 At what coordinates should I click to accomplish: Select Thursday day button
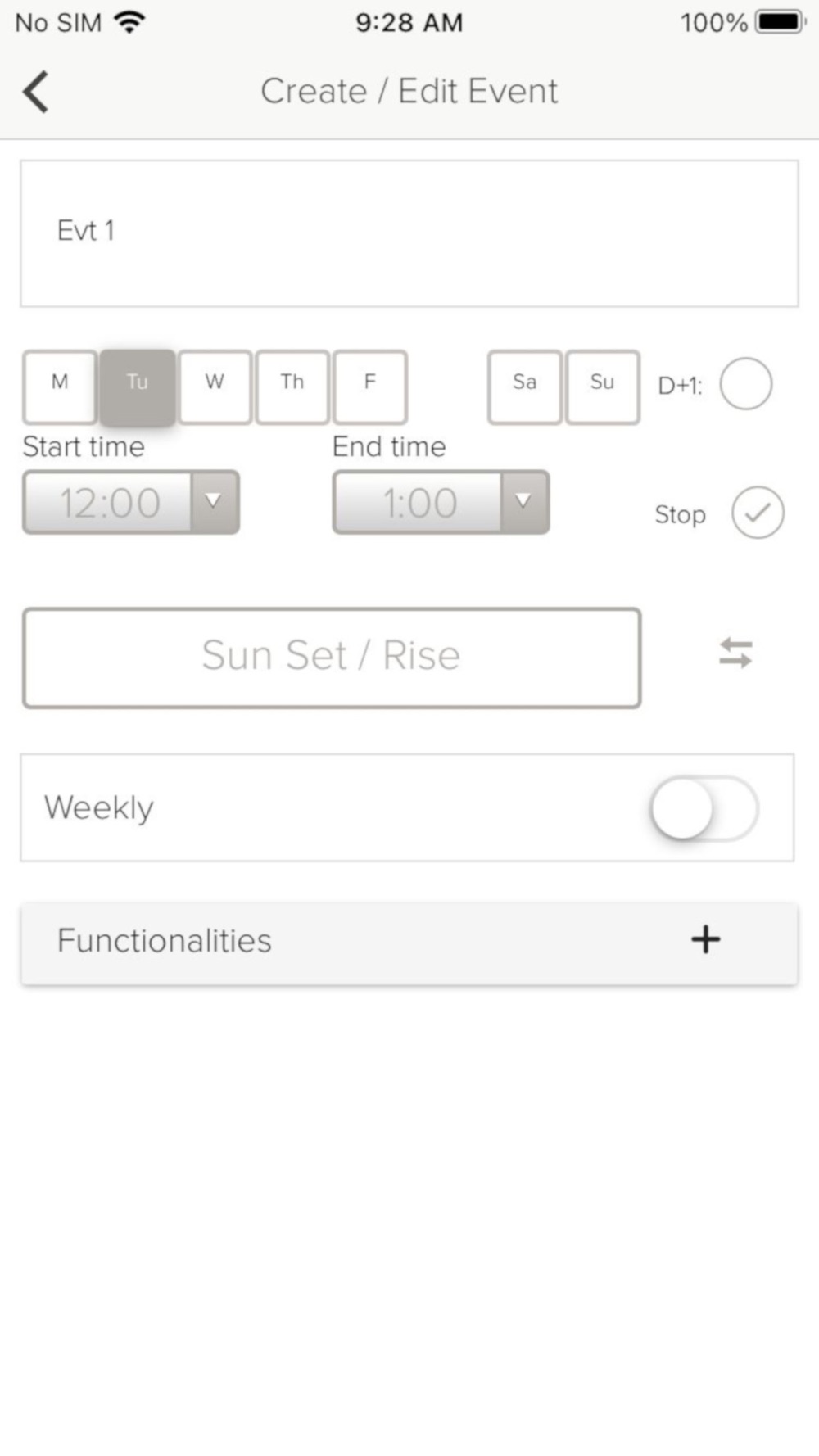(292, 387)
